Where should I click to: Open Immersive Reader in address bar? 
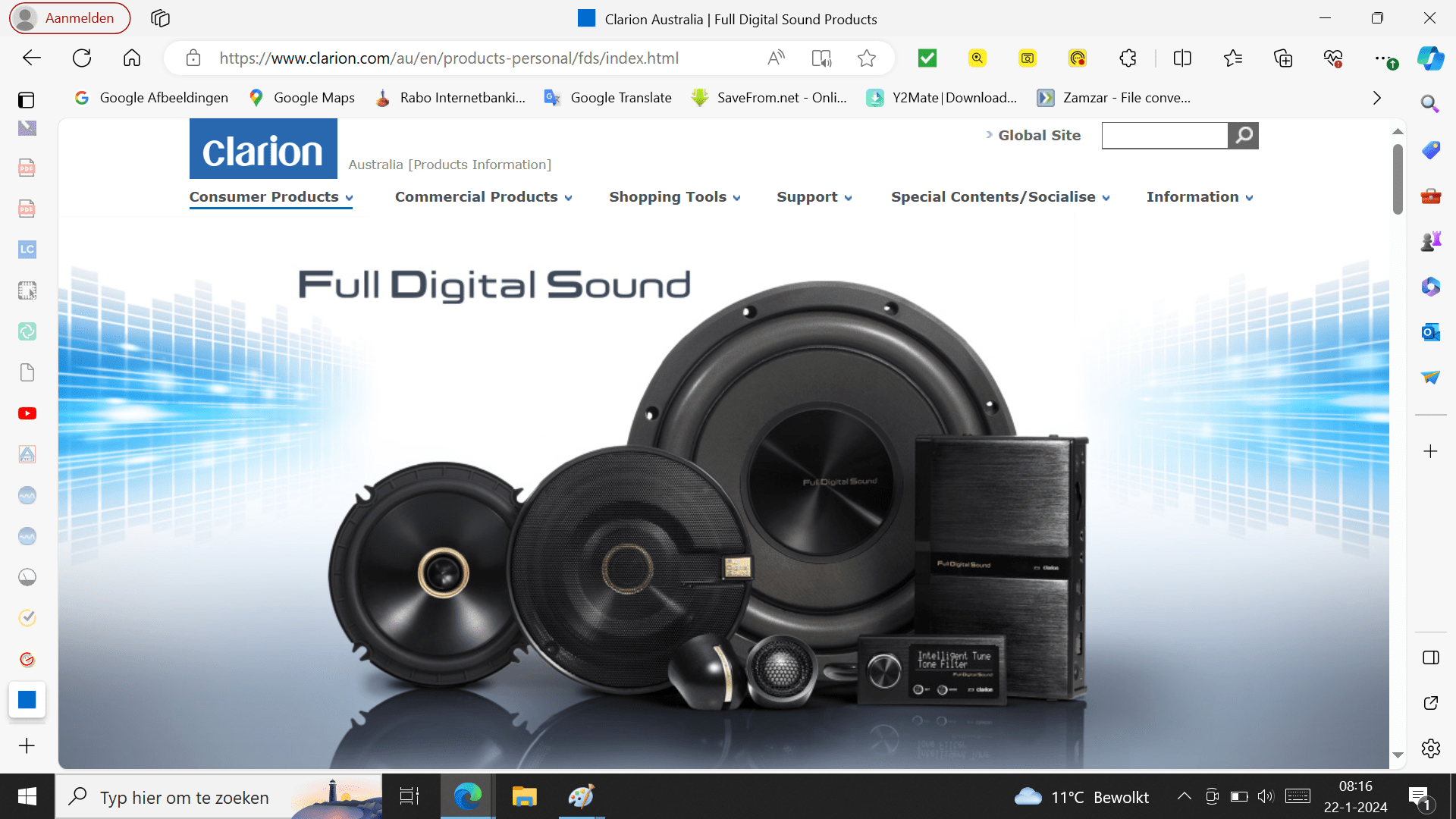click(821, 58)
